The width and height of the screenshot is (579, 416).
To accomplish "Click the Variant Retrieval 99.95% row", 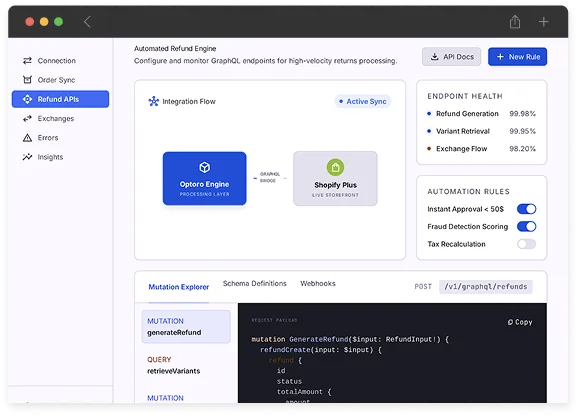I will 482,131.
